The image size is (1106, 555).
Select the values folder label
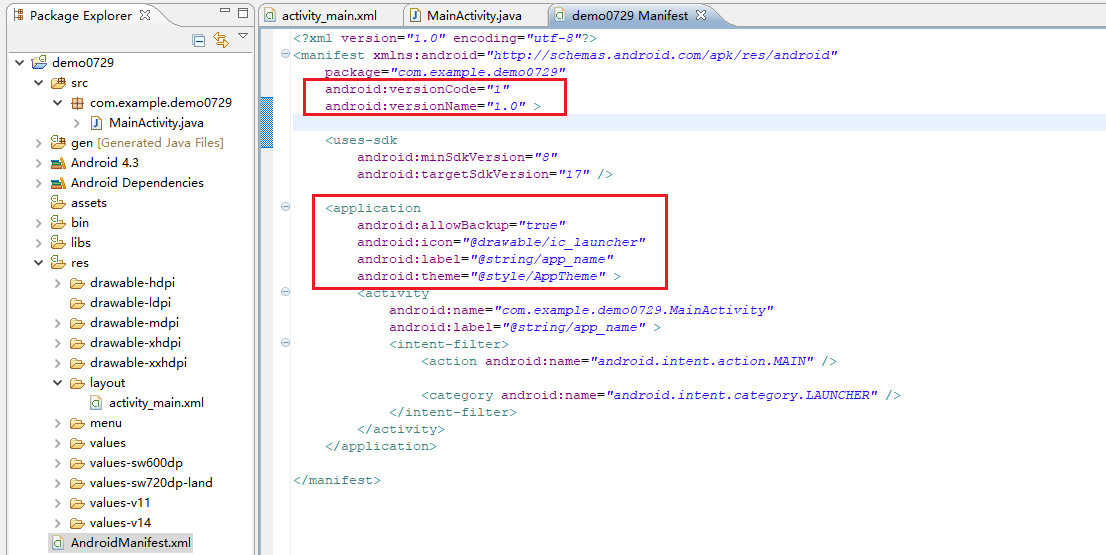[108, 443]
